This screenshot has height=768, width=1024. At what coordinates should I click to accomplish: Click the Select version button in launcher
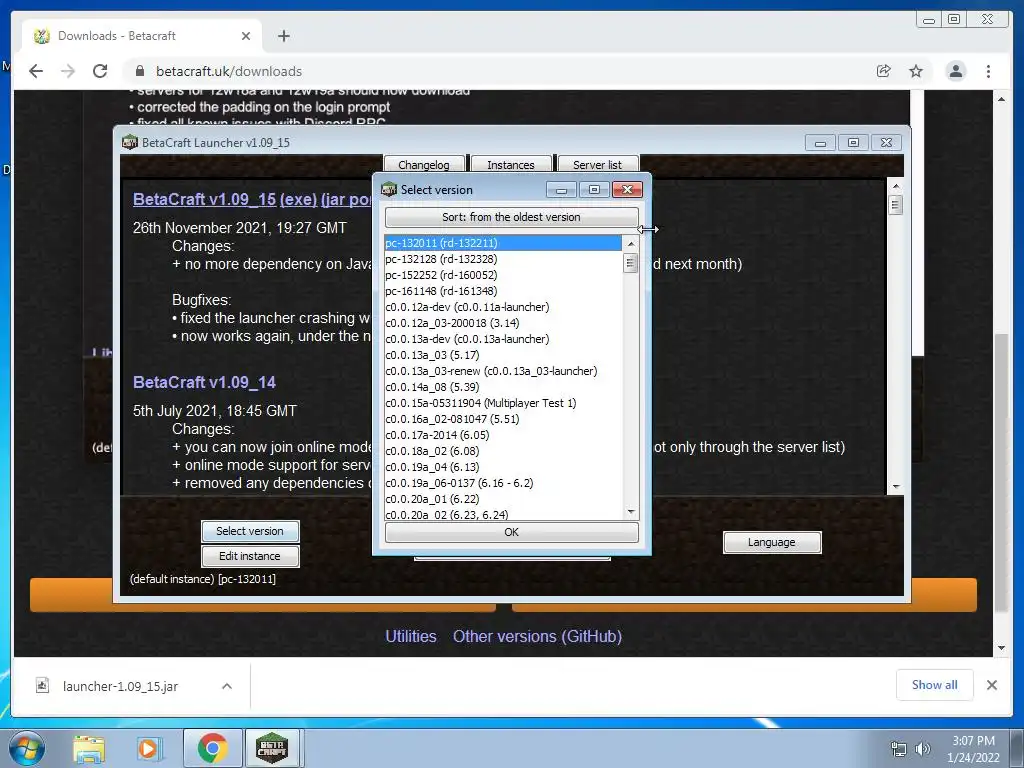[x=249, y=531]
